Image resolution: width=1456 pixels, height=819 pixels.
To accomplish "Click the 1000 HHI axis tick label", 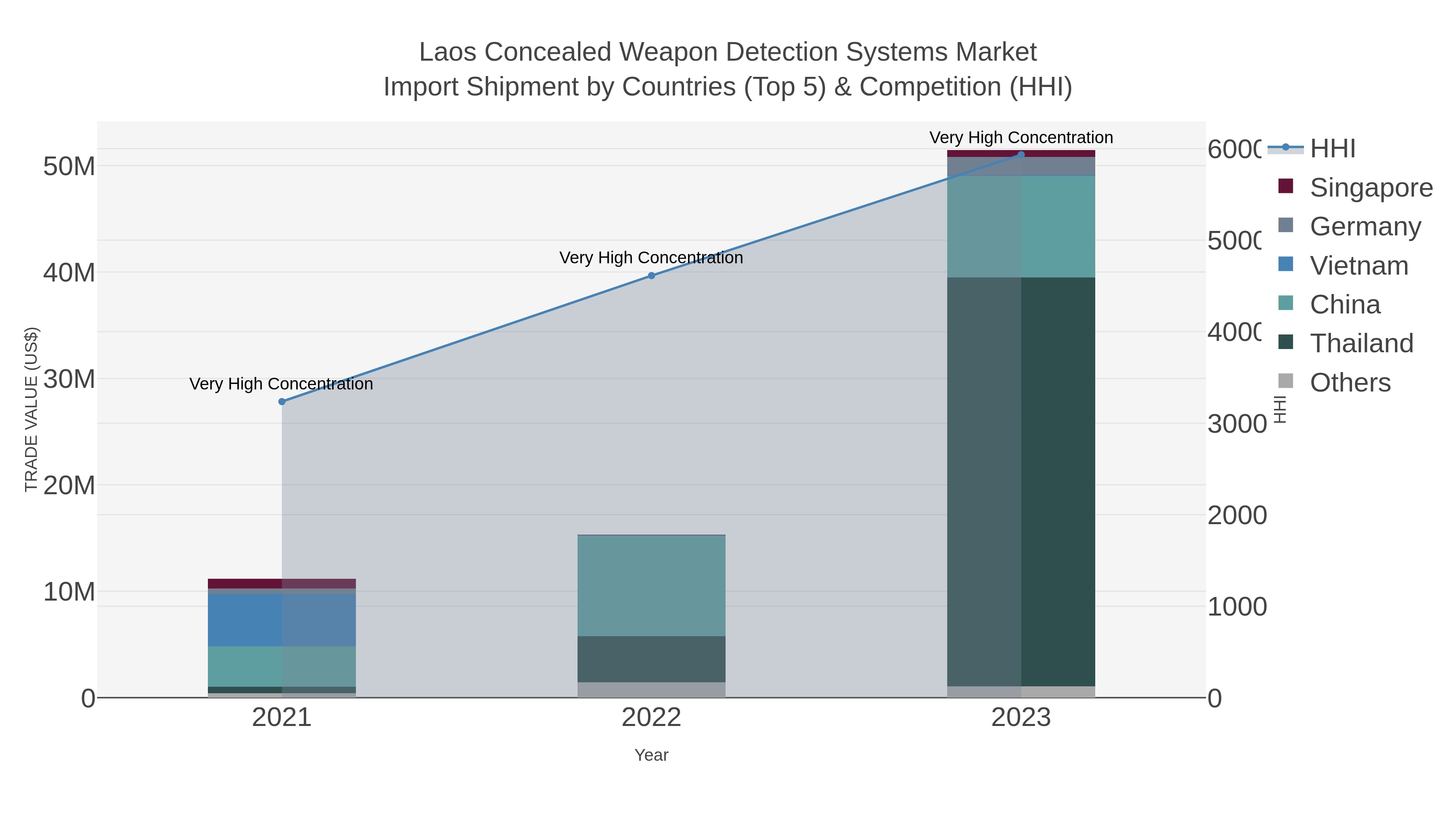I will point(1237,607).
